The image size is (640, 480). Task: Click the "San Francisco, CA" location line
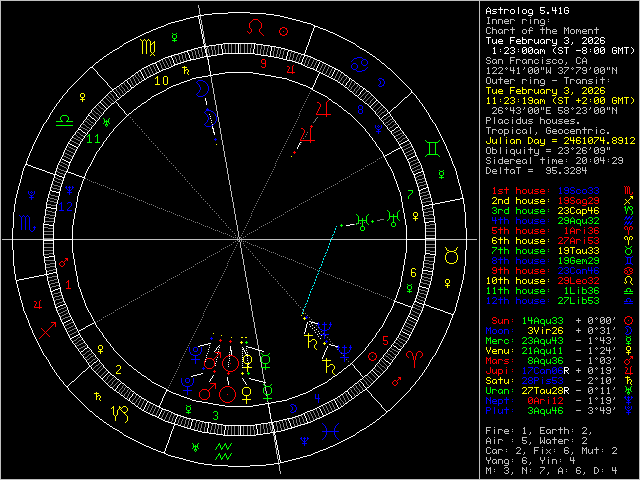click(526, 59)
